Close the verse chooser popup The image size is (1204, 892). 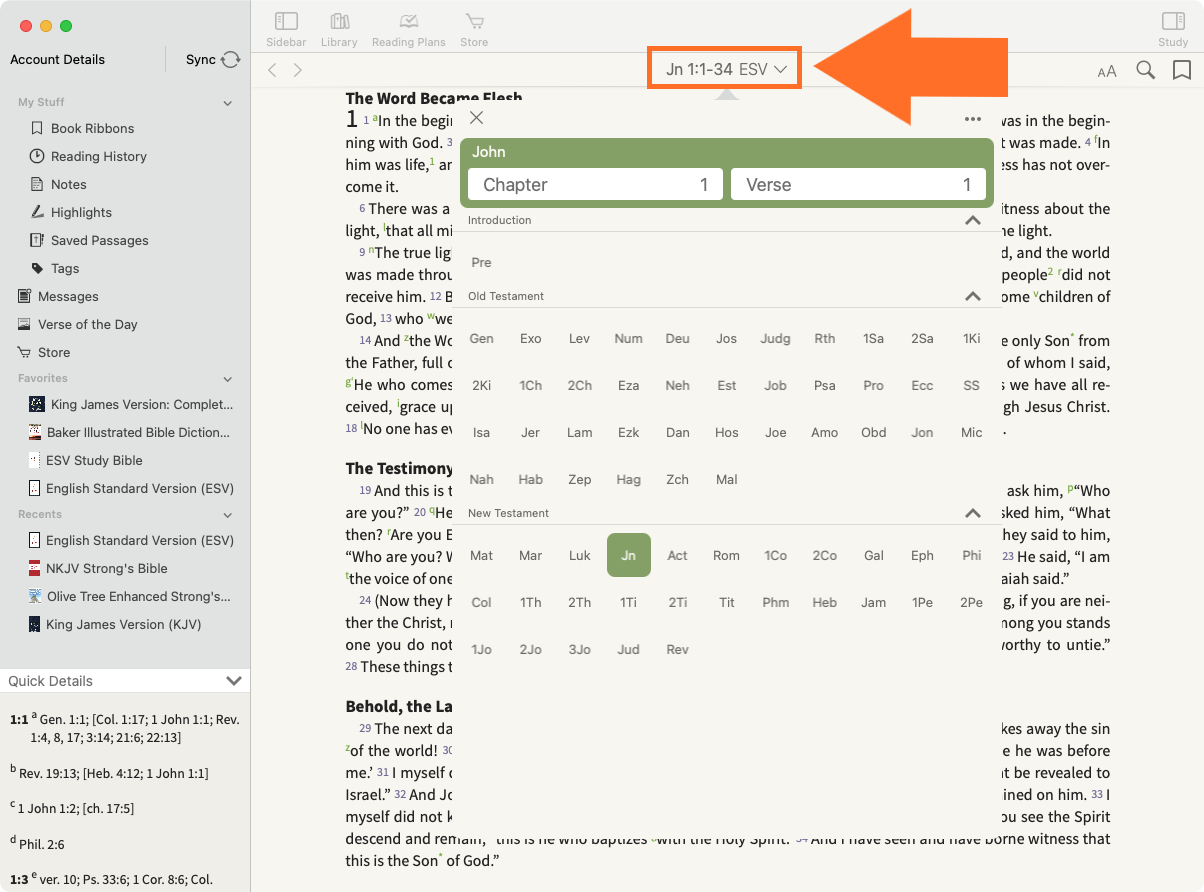(477, 118)
